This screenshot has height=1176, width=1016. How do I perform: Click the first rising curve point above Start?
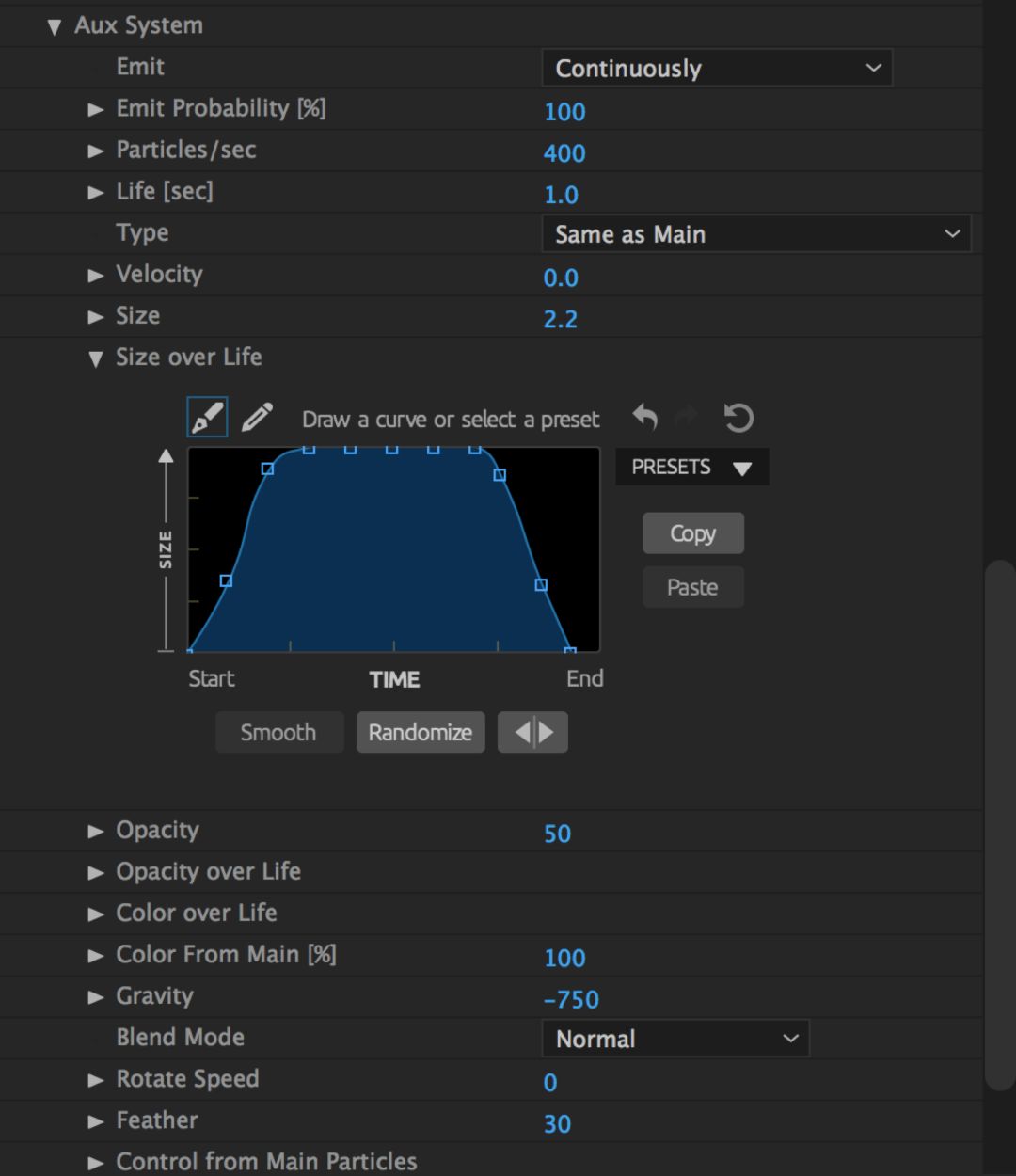tap(226, 580)
